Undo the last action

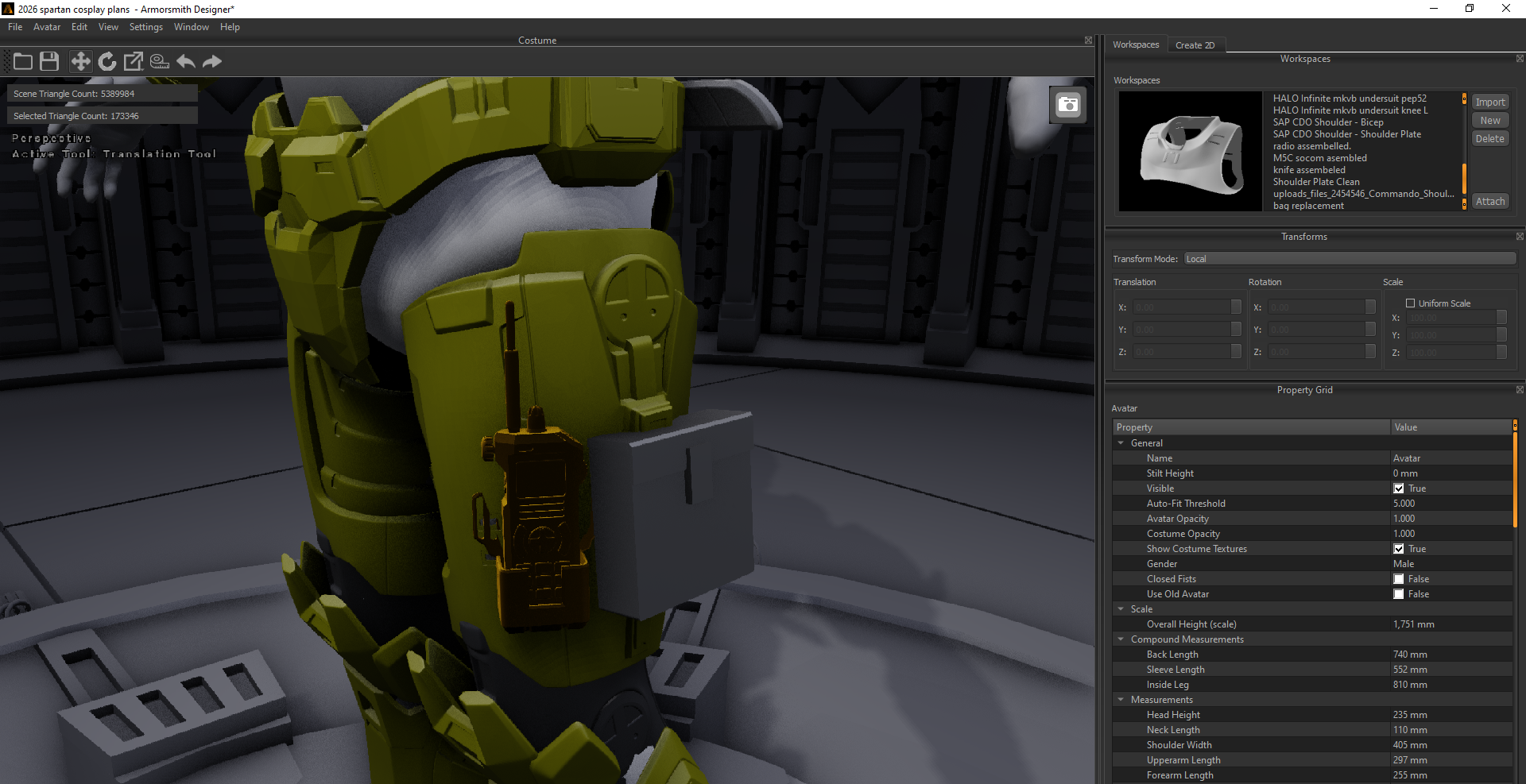click(185, 61)
